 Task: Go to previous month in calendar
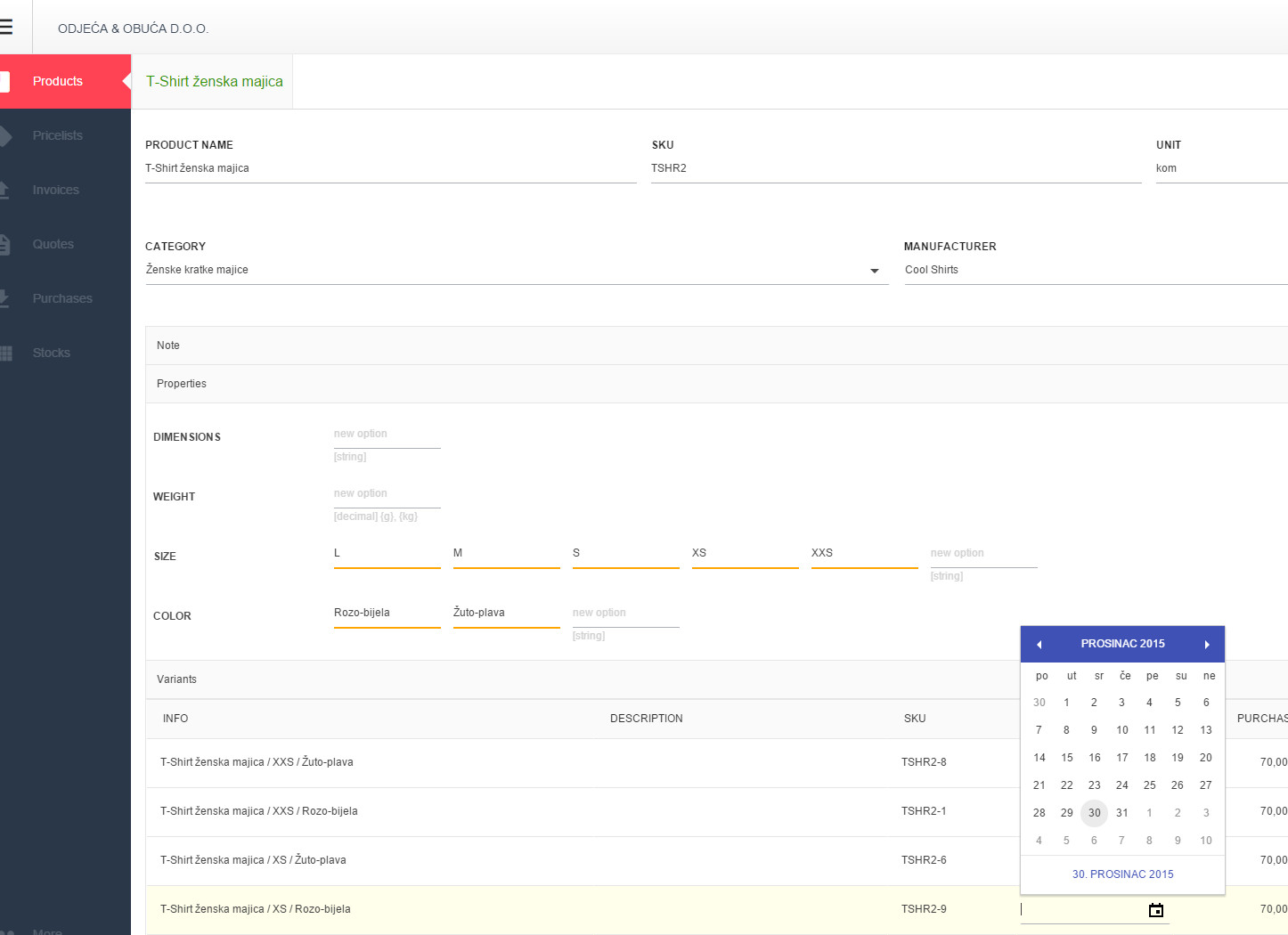[1039, 644]
